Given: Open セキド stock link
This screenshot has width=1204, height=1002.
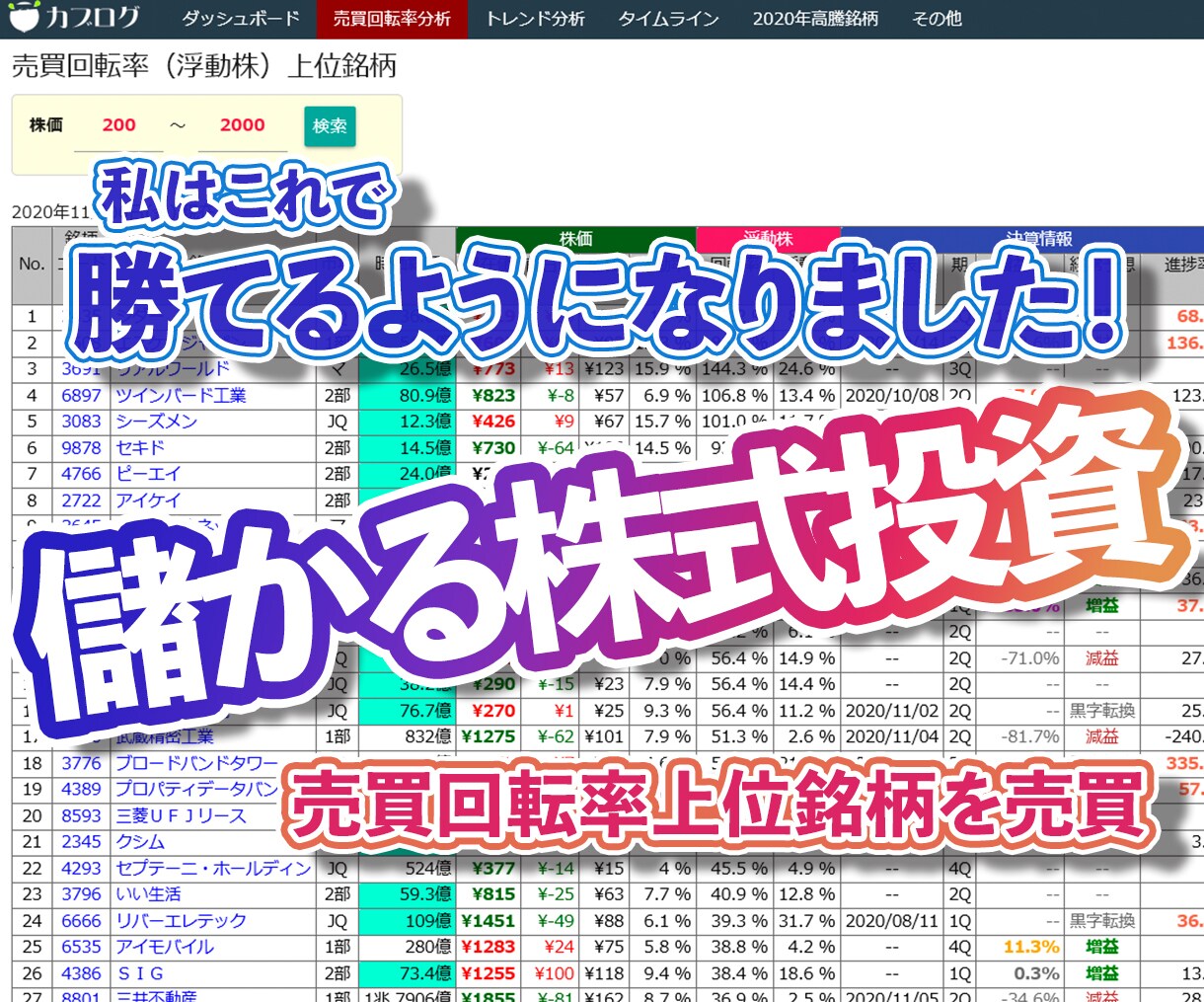Looking at the screenshot, I should coord(140,448).
